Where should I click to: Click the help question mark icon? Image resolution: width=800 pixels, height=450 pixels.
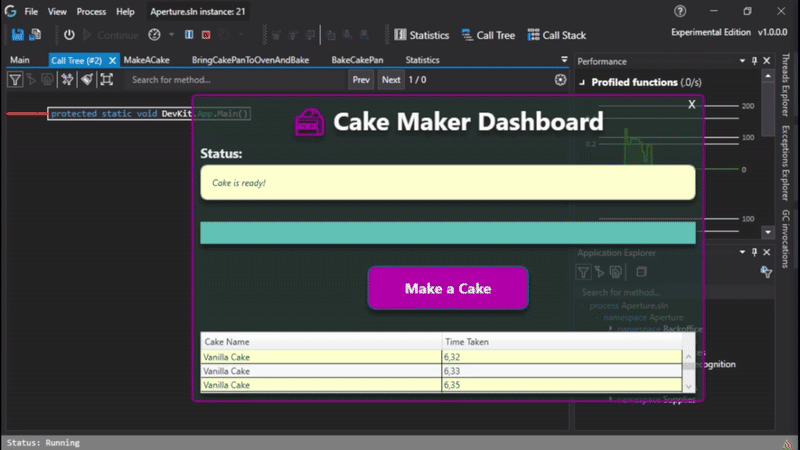(681, 11)
